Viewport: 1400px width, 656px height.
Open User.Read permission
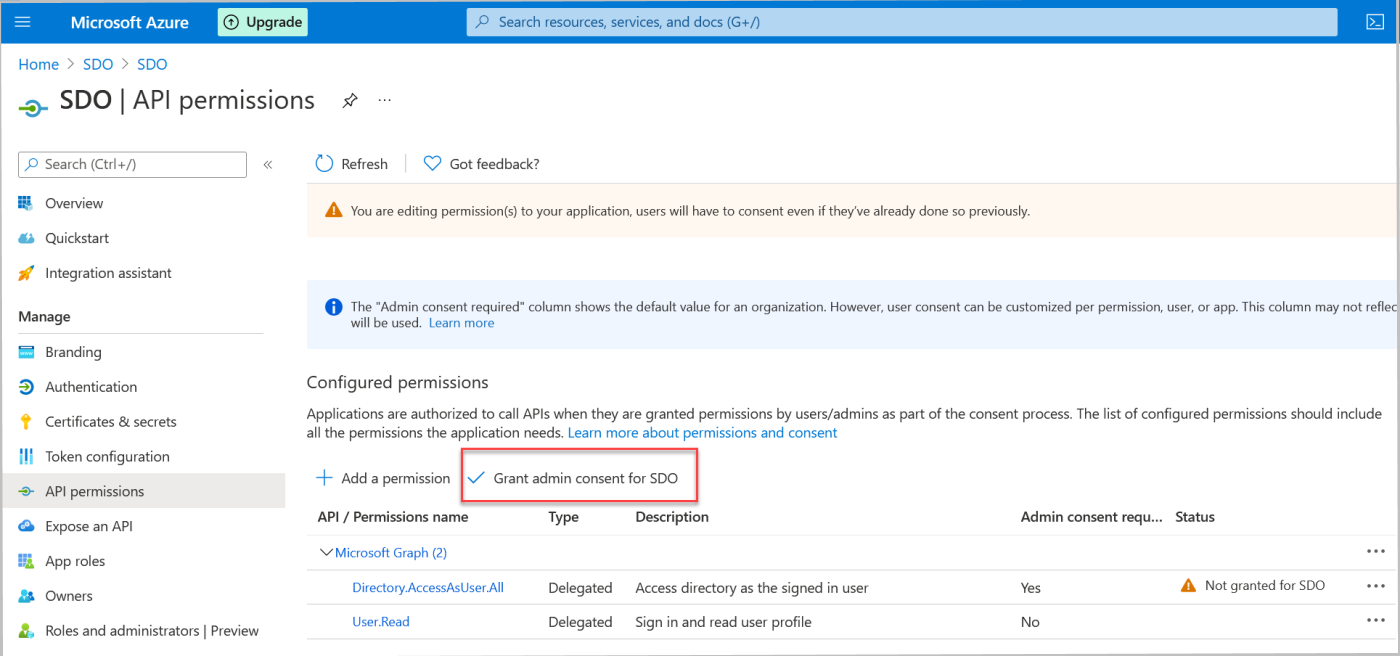point(381,622)
